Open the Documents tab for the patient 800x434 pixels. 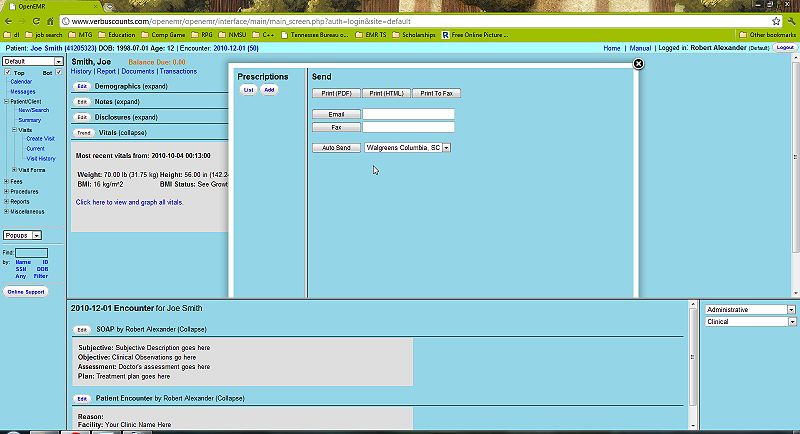pyautogui.click(x=138, y=72)
